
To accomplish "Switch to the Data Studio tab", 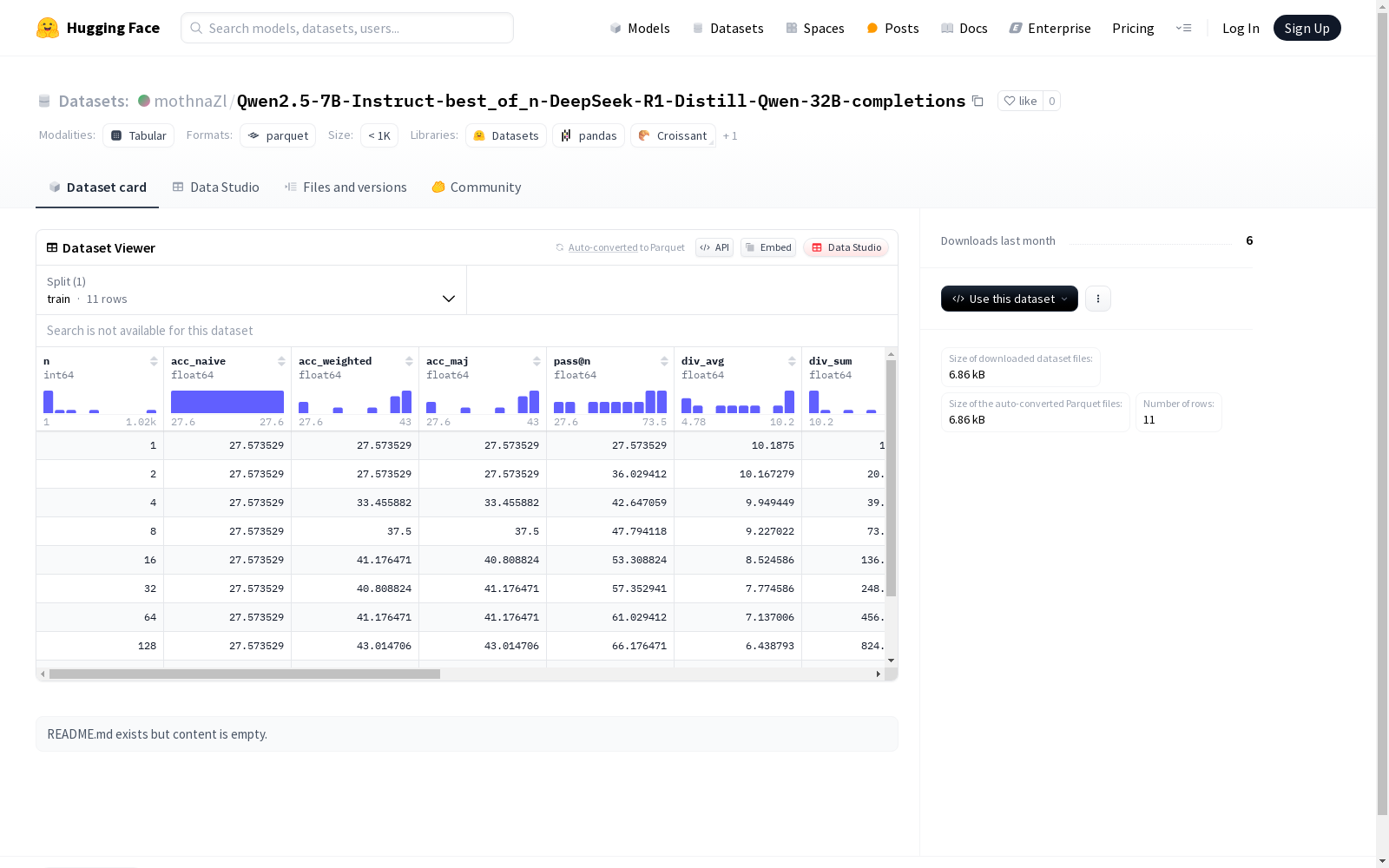I will (x=215, y=187).
